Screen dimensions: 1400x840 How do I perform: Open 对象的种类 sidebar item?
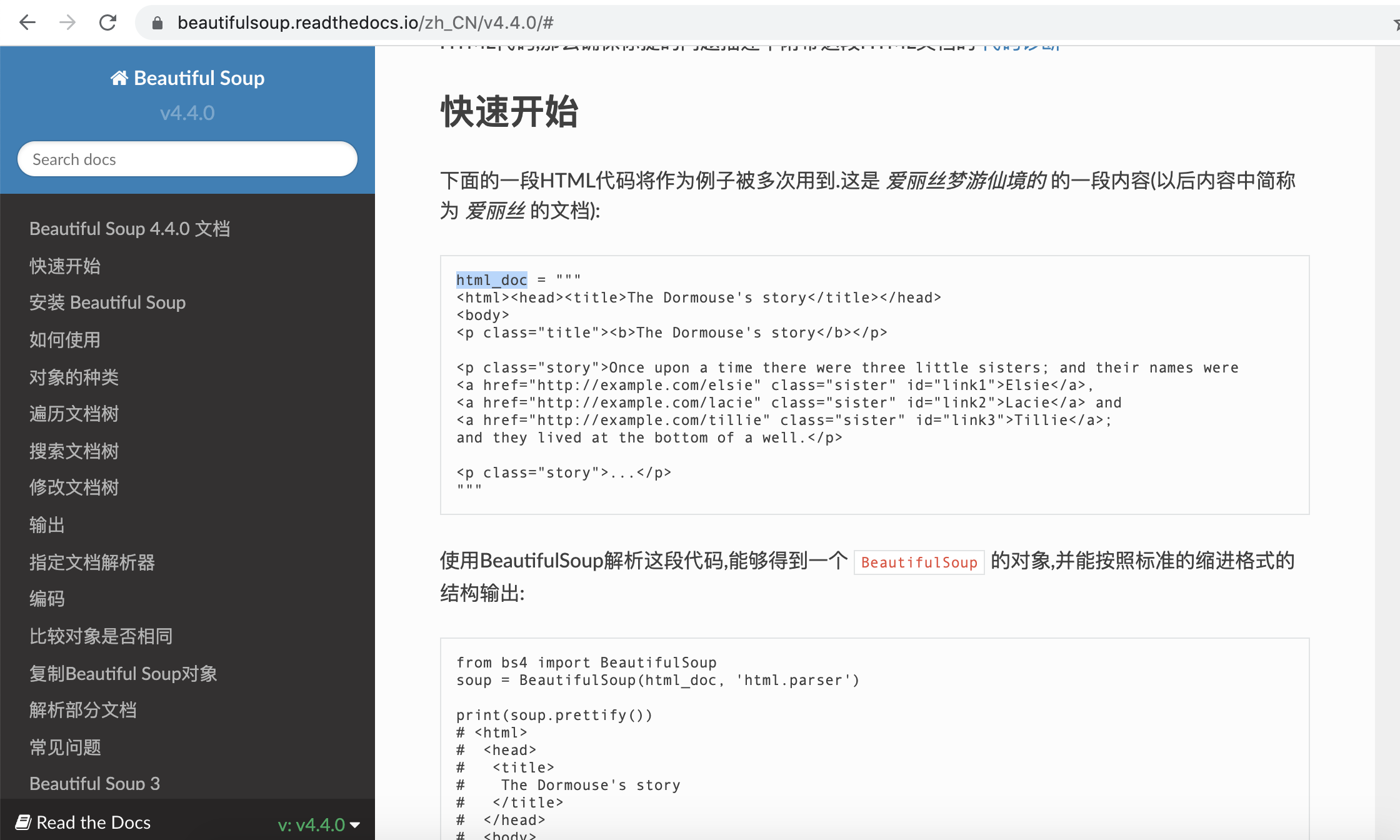(x=74, y=377)
